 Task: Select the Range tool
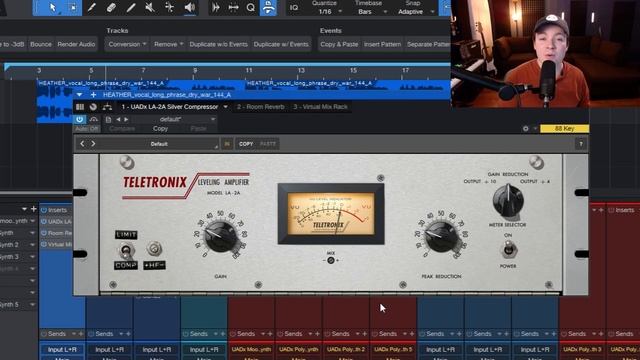click(x=72, y=7)
